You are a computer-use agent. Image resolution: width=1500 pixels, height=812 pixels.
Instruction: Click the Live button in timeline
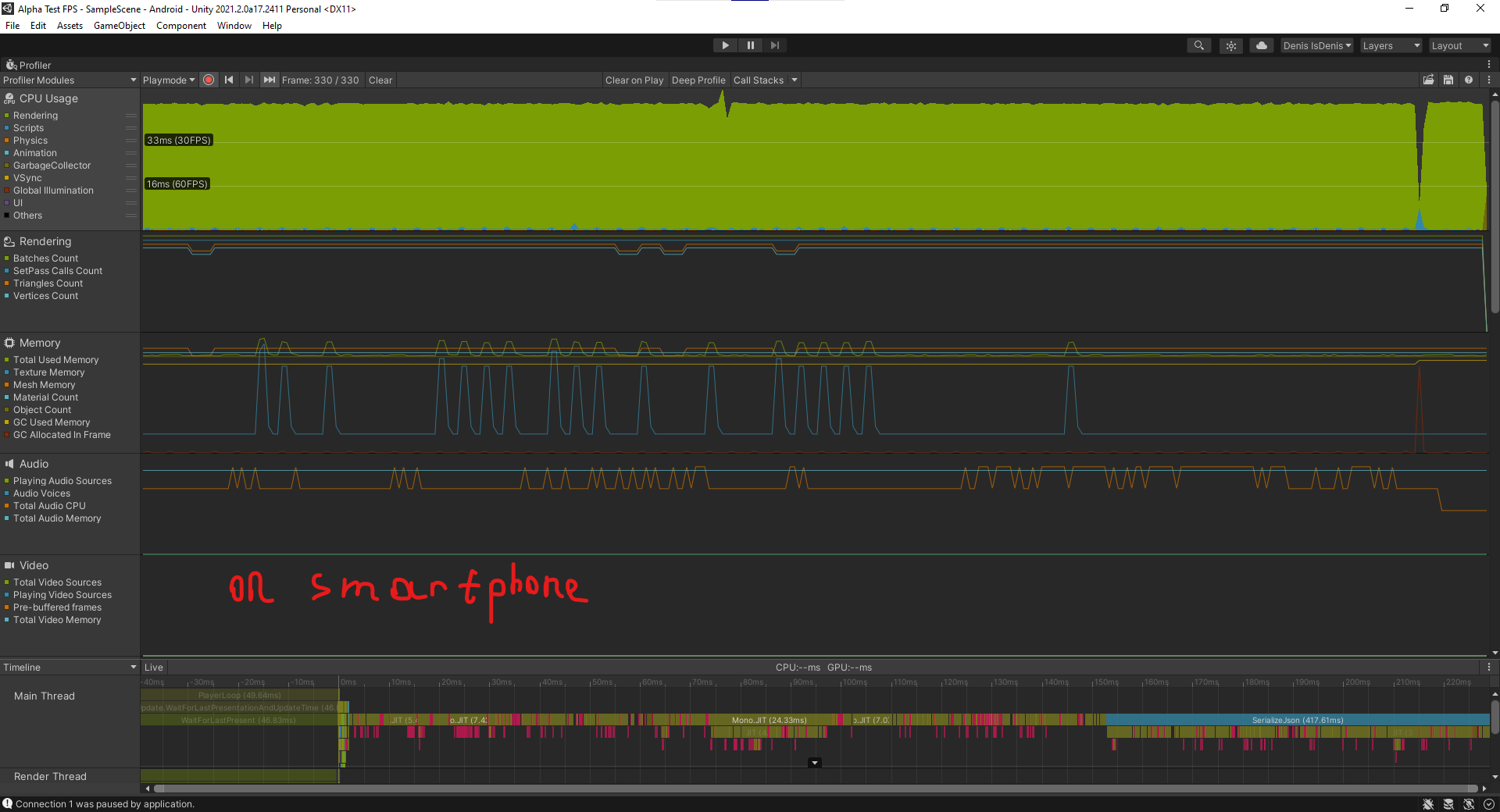pyautogui.click(x=154, y=667)
